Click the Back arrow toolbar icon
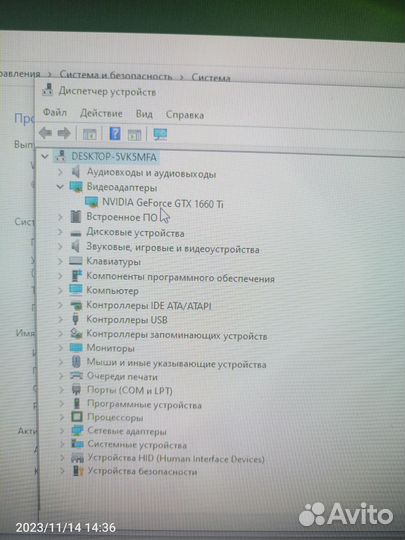The width and height of the screenshot is (405, 540). [x=45, y=133]
